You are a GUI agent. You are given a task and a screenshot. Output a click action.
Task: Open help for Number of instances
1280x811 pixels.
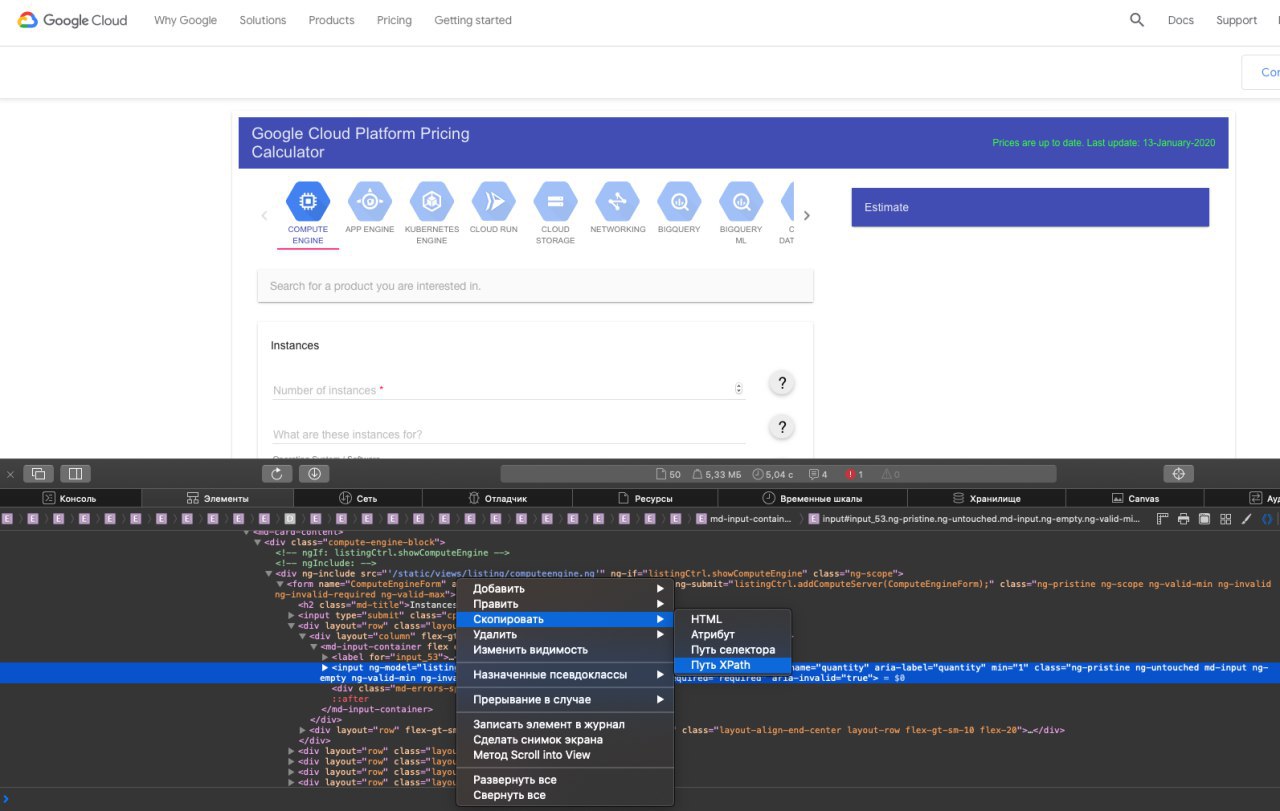(x=782, y=383)
